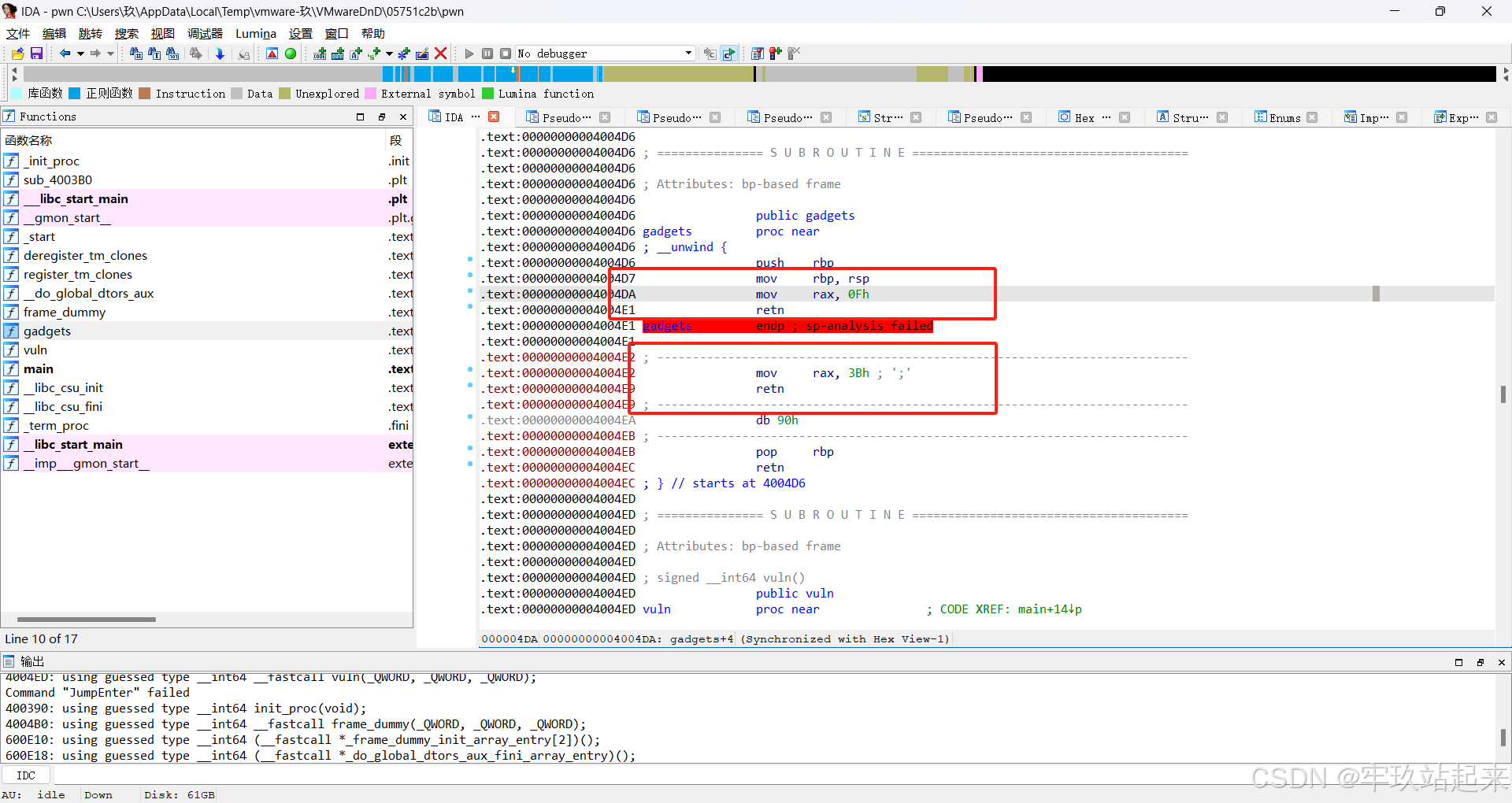
Task: Select __libc_csu_init function entry
Action: pos(208,388)
